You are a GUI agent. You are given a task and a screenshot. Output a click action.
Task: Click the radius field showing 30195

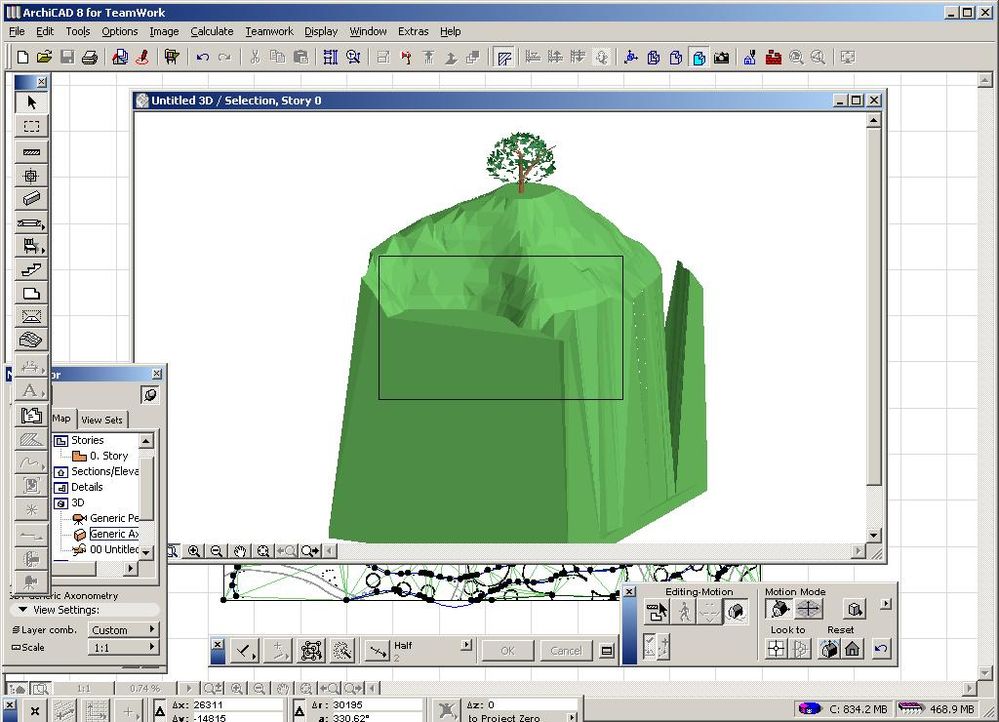pyautogui.click(x=375, y=705)
